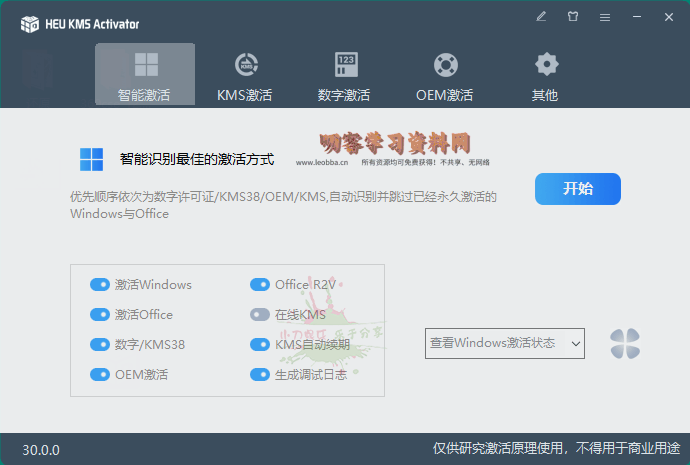Open the 智能激活 smart activation tab

click(x=145, y=75)
